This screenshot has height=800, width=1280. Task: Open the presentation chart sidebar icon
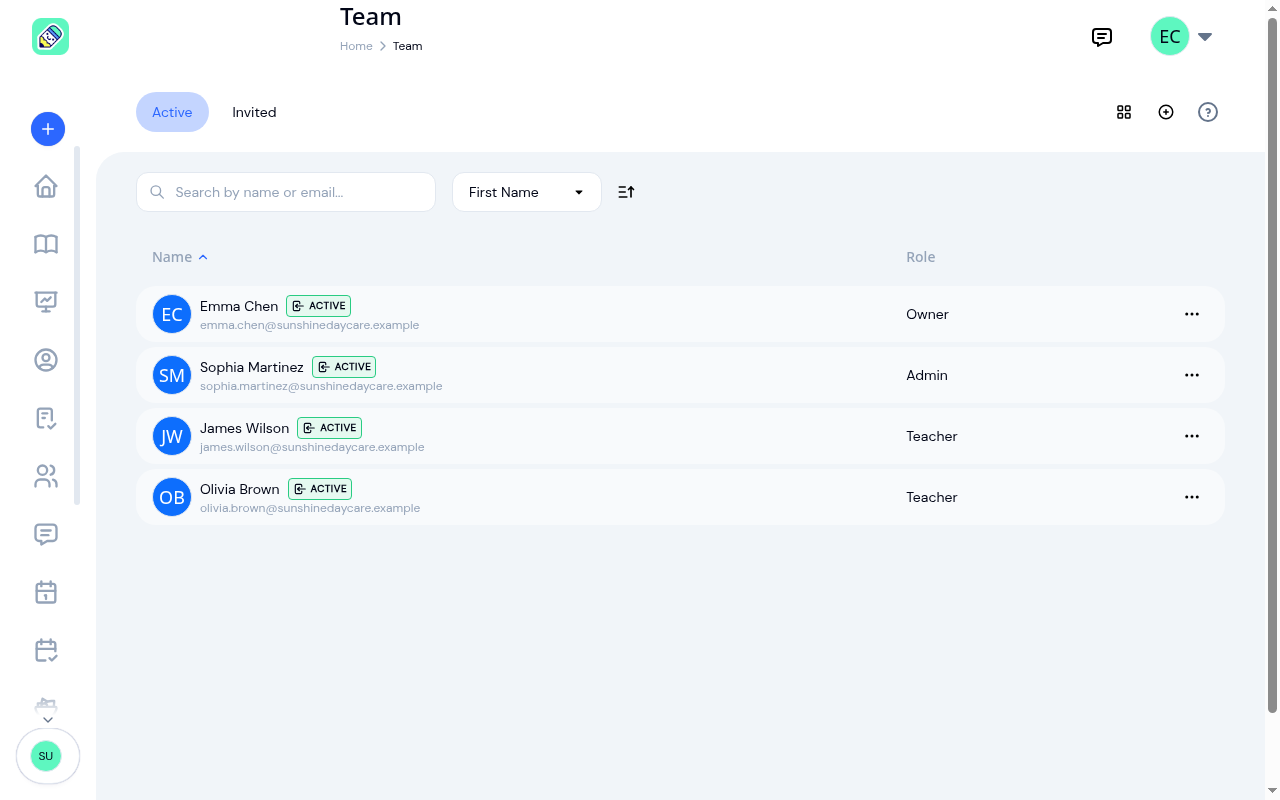coord(46,302)
